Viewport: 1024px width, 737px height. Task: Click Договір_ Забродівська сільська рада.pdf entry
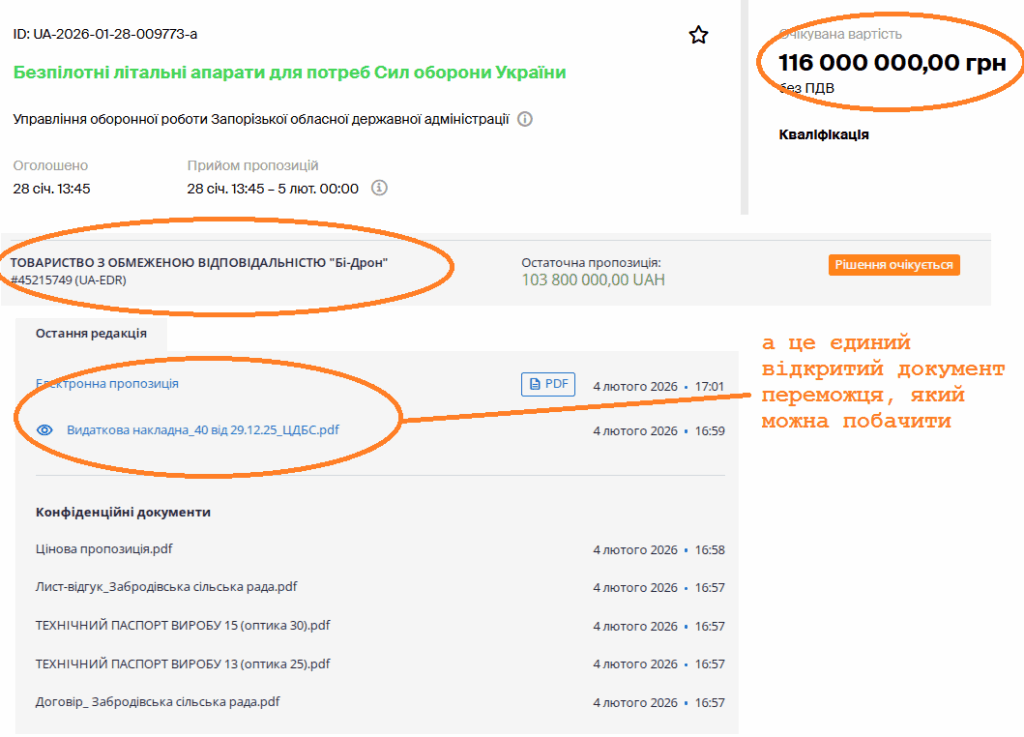(157, 702)
